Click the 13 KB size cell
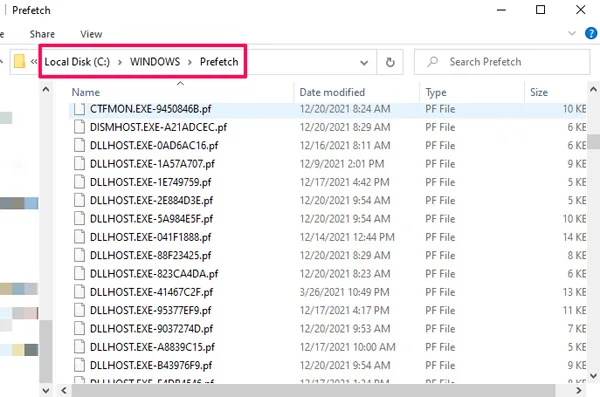Image resolution: width=600 pixels, height=397 pixels. point(574,292)
